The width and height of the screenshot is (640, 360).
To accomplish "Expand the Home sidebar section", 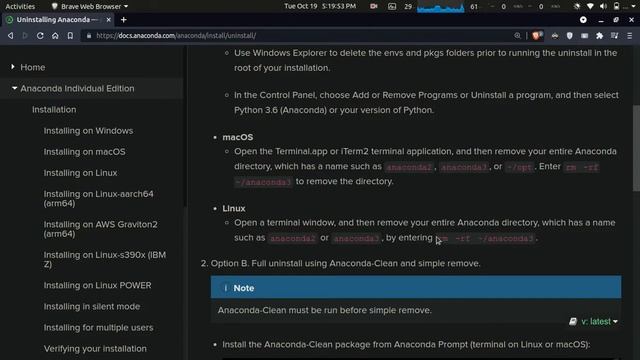I will click(x=13, y=67).
